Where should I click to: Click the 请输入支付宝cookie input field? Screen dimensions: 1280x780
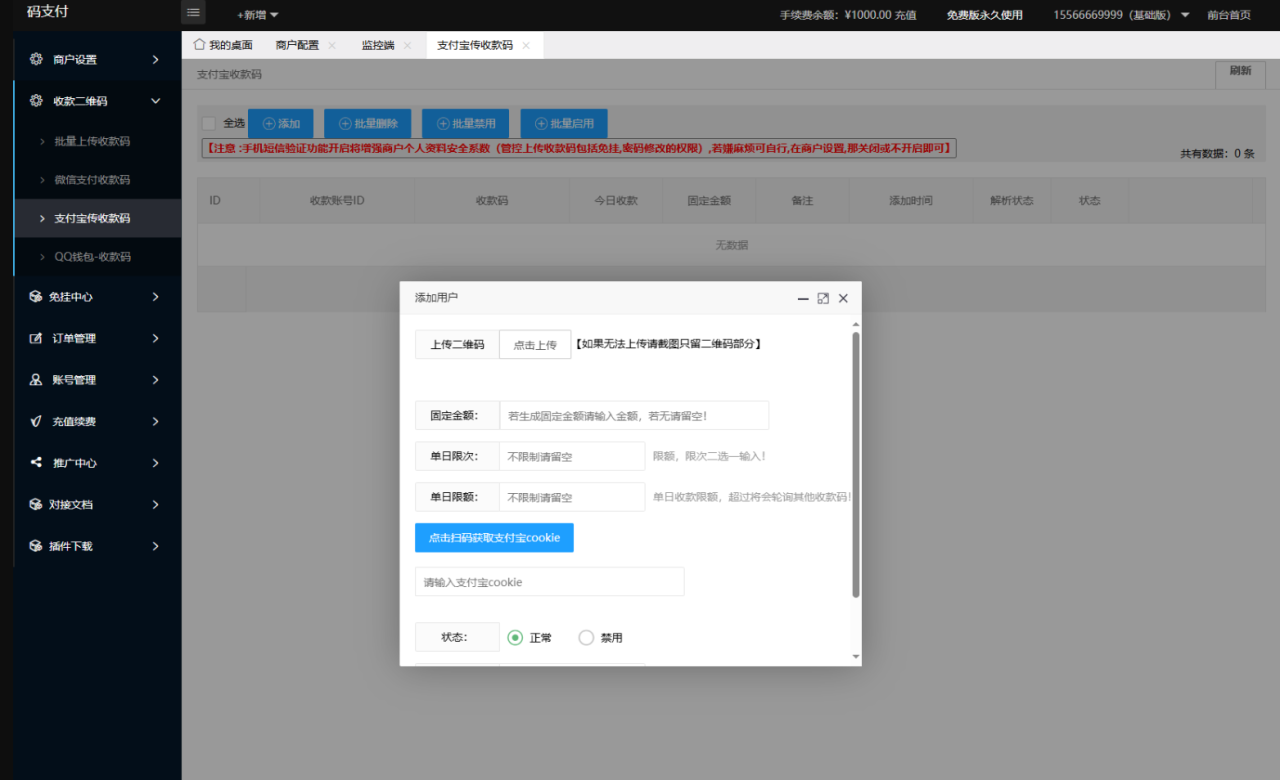pyautogui.click(x=549, y=582)
